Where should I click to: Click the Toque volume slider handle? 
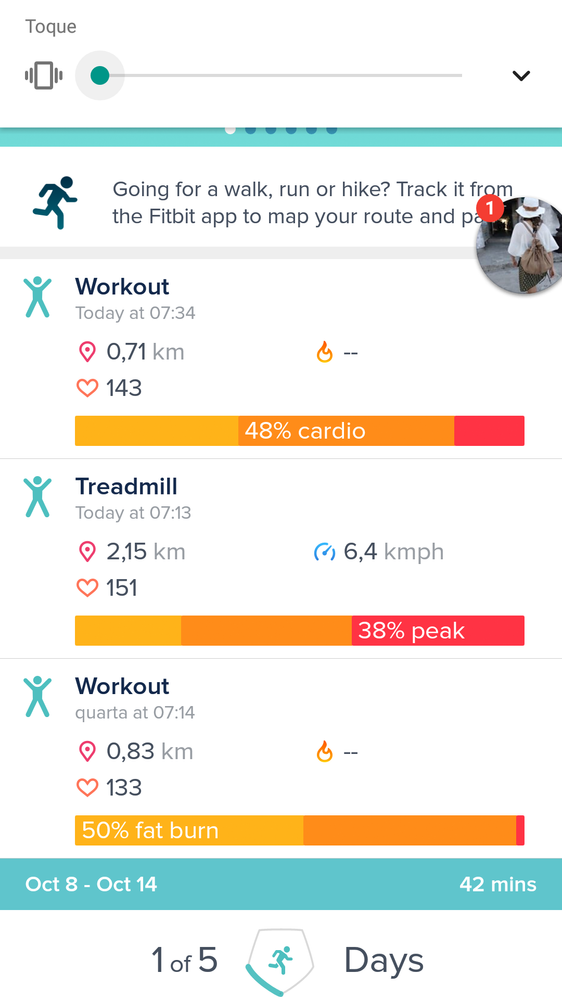[x=99, y=76]
